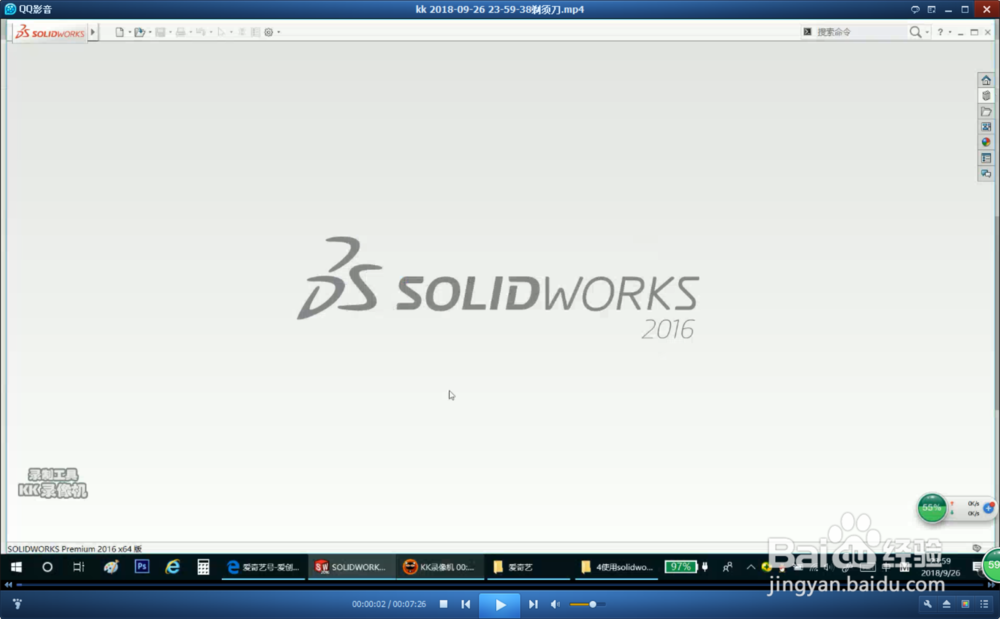The height and width of the screenshot is (619, 1000).
Task: Click the New document icon in SolidWorks
Action: (x=119, y=32)
